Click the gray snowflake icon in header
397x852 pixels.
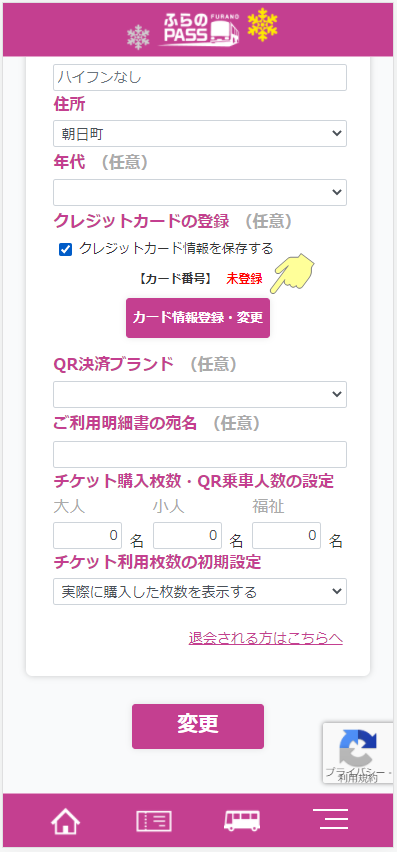click(138, 37)
